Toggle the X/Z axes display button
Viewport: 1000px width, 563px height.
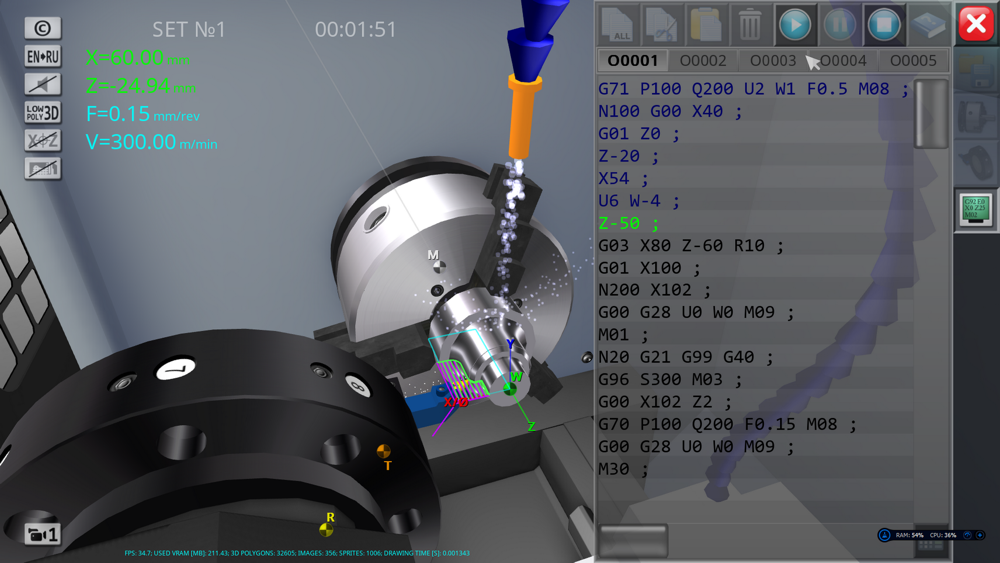pos(43,140)
